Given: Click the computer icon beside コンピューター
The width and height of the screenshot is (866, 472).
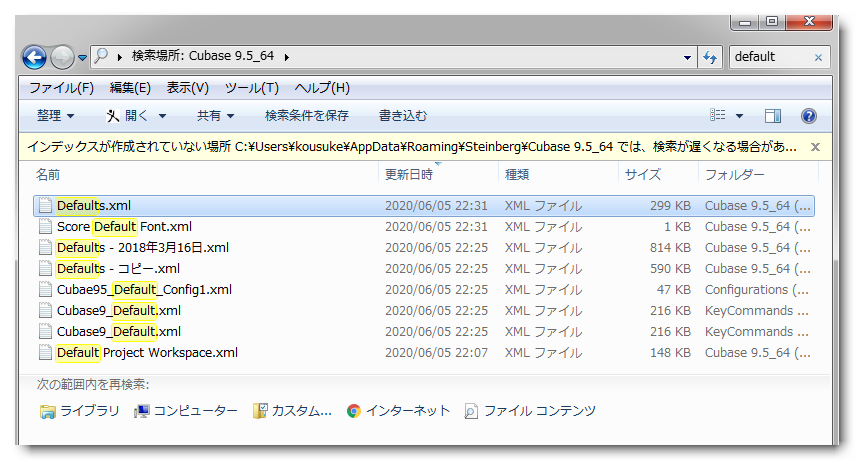Looking at the screenshot, I should (142, 411).
